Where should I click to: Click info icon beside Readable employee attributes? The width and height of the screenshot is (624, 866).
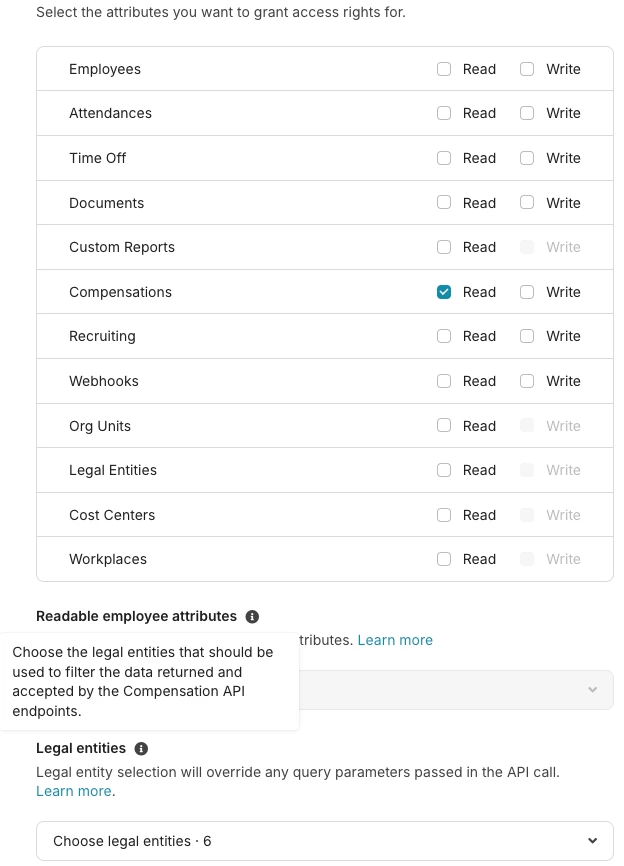point(252,616)
